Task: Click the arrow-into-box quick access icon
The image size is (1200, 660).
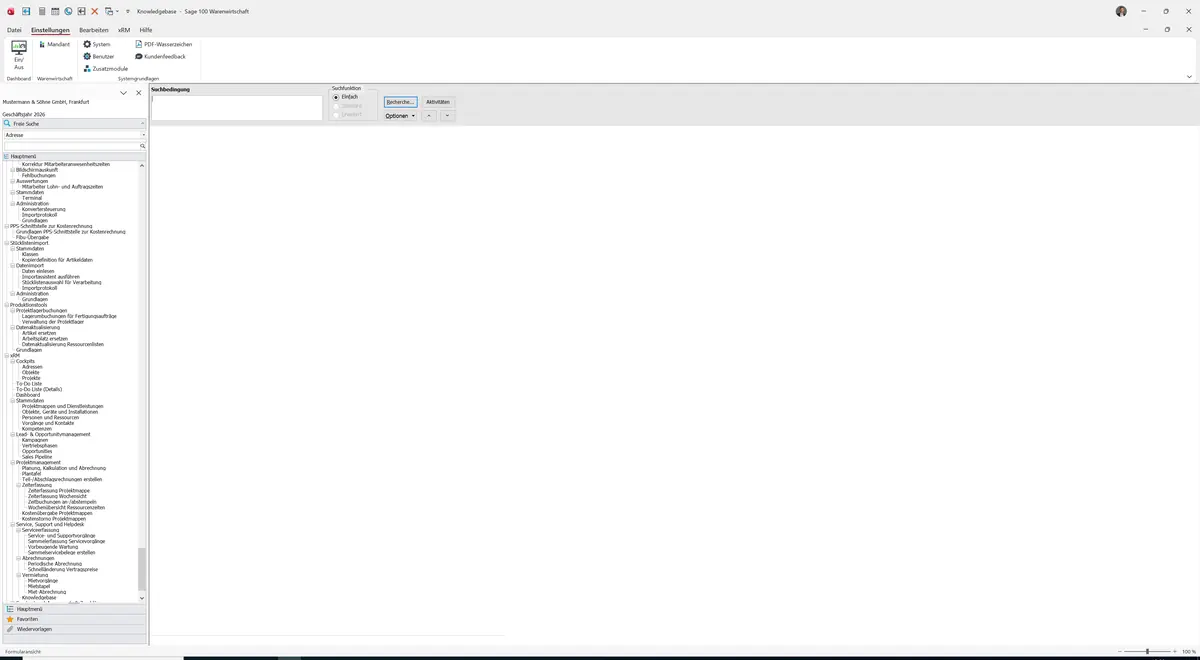Action: point(81,11)
